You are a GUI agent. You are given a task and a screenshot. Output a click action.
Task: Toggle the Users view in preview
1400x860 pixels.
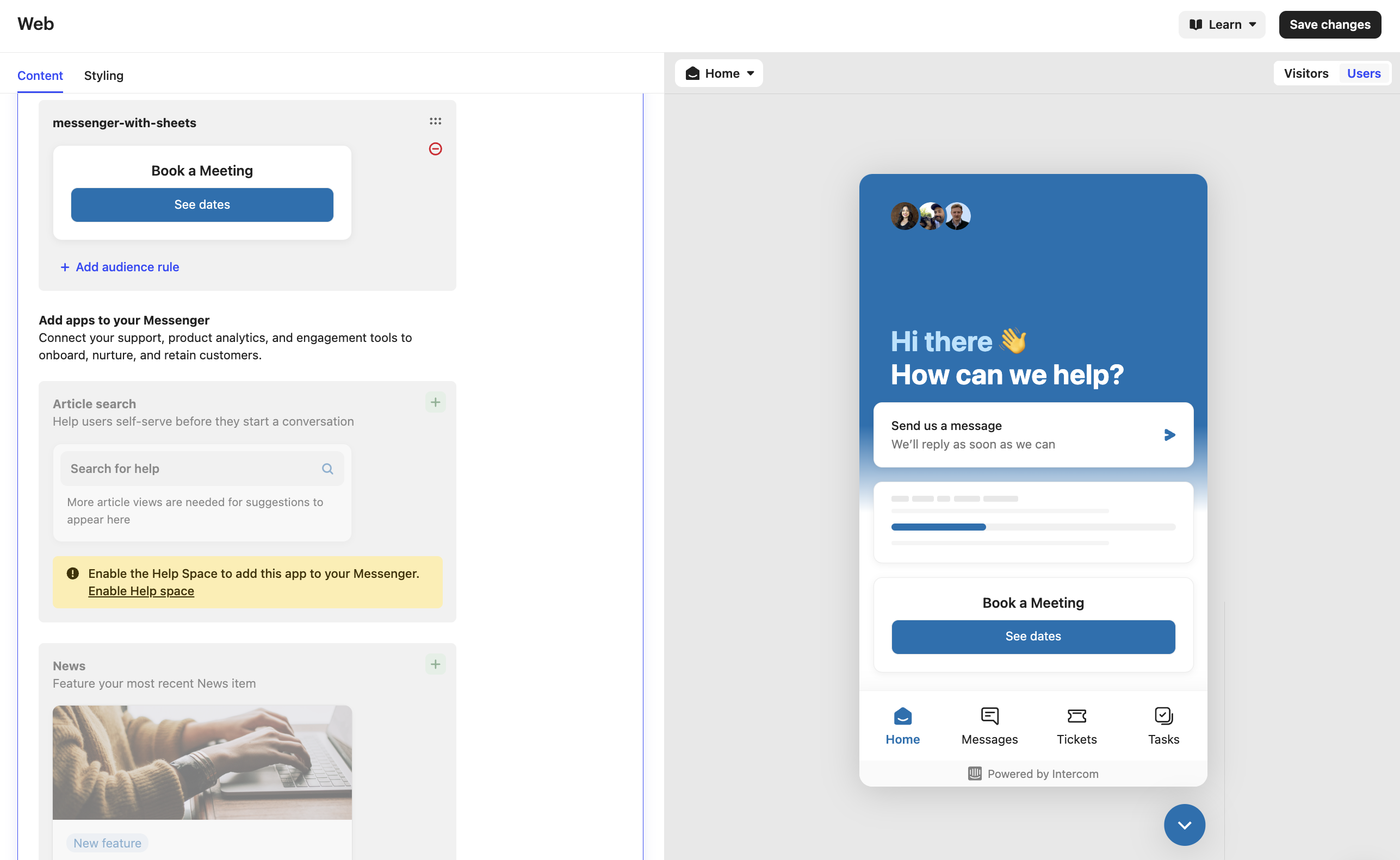click(1364, 73)
